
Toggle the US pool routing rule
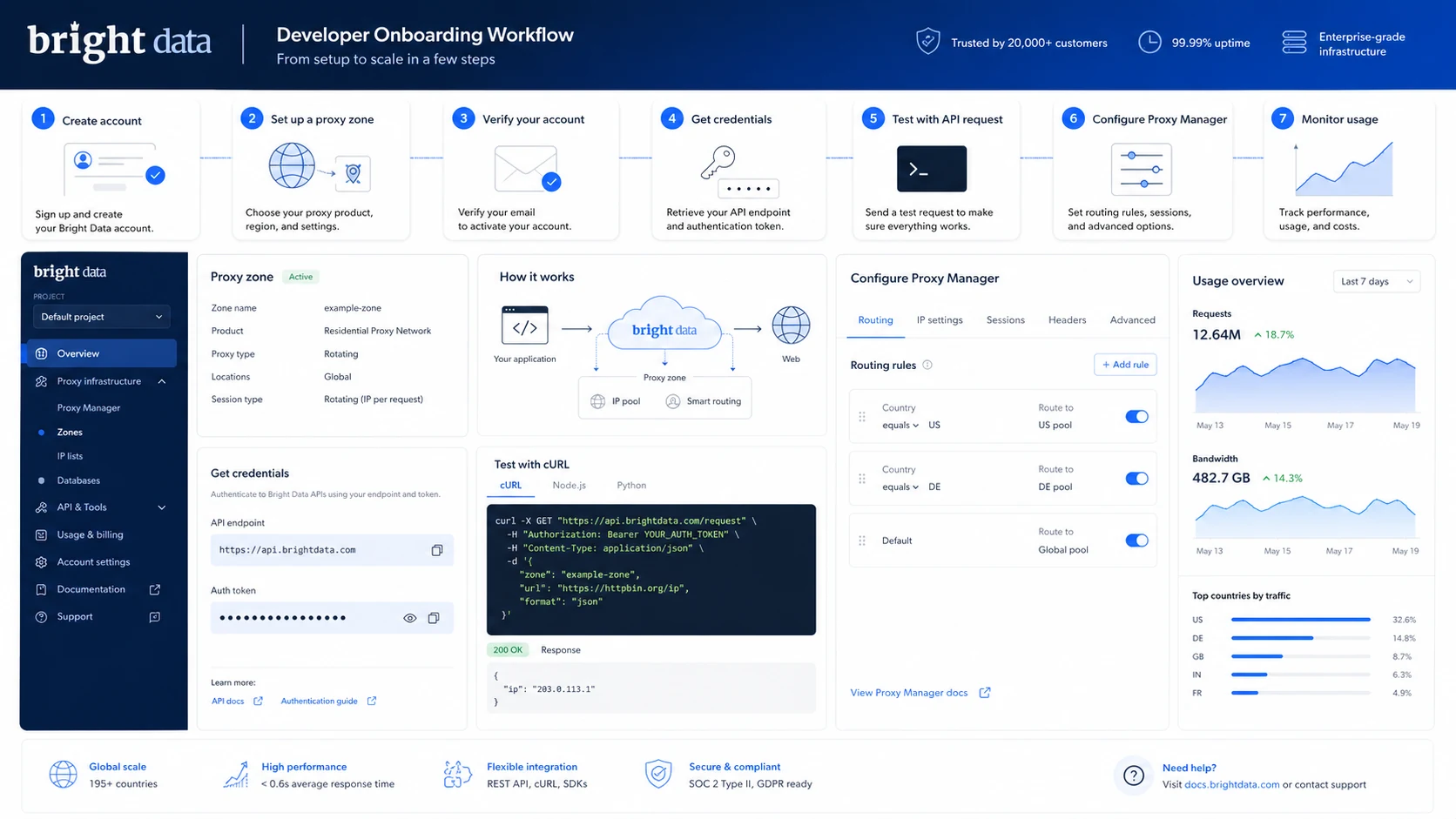click(x=1136, y=417)
